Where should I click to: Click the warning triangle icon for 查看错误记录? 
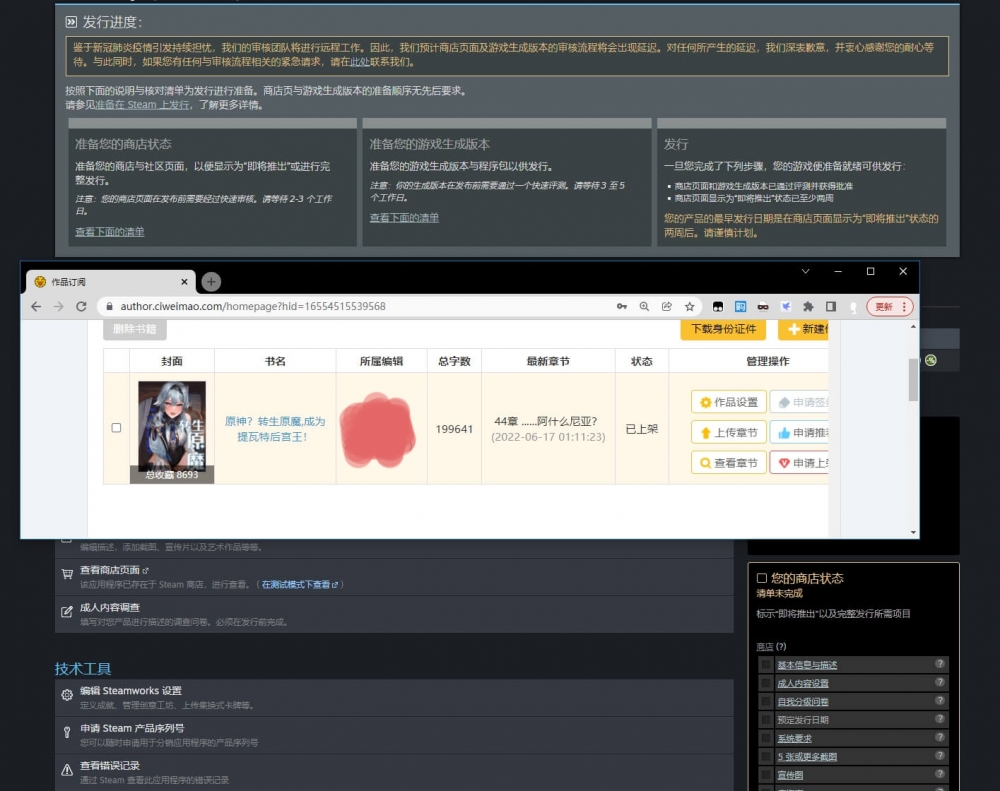tap(67, 770)
